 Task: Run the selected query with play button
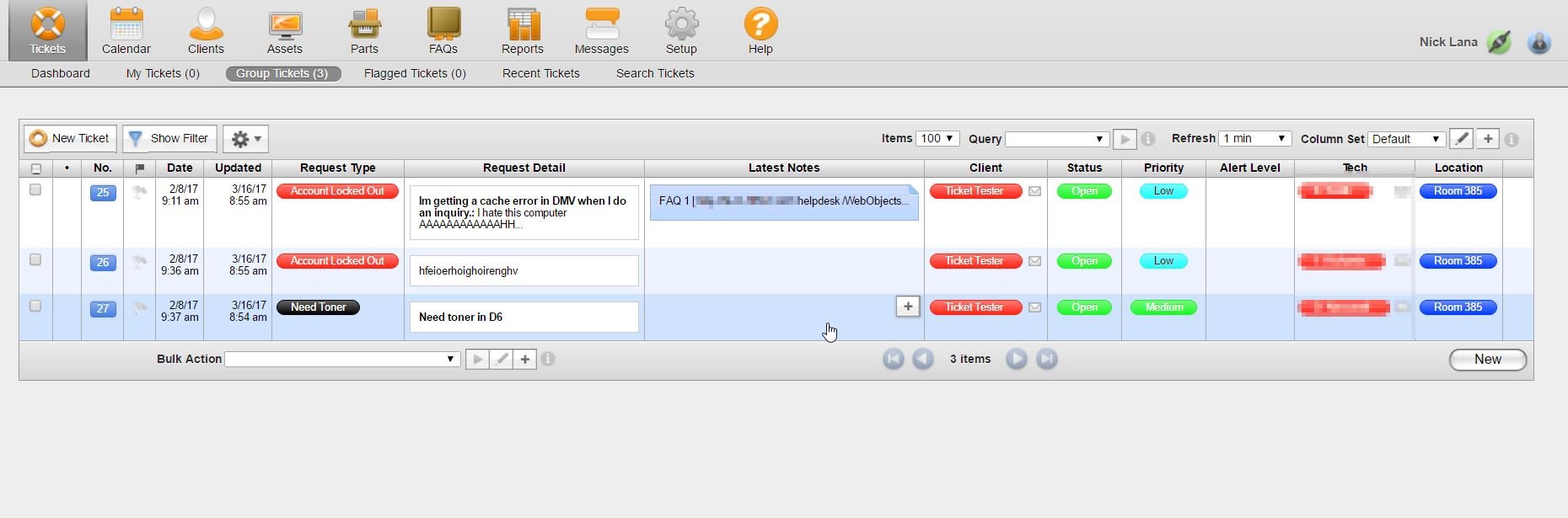click(x=1125, y=139)
